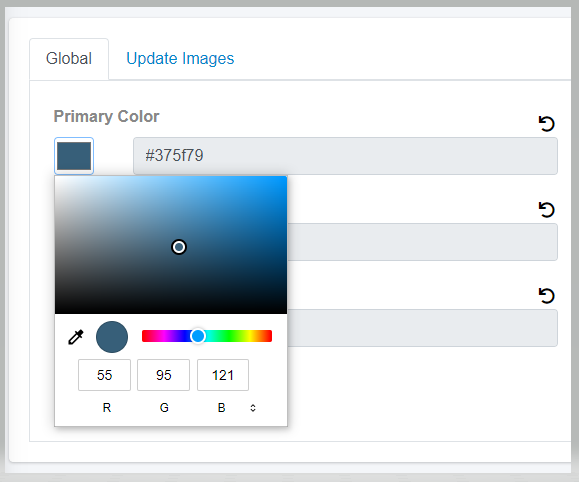Select the Global tab

click(69, 58)
